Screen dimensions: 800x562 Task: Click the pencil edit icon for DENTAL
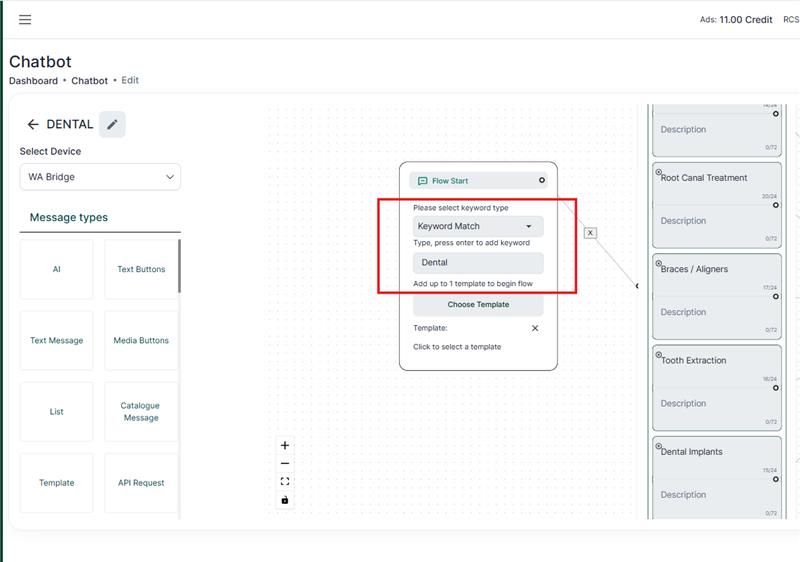112,125
